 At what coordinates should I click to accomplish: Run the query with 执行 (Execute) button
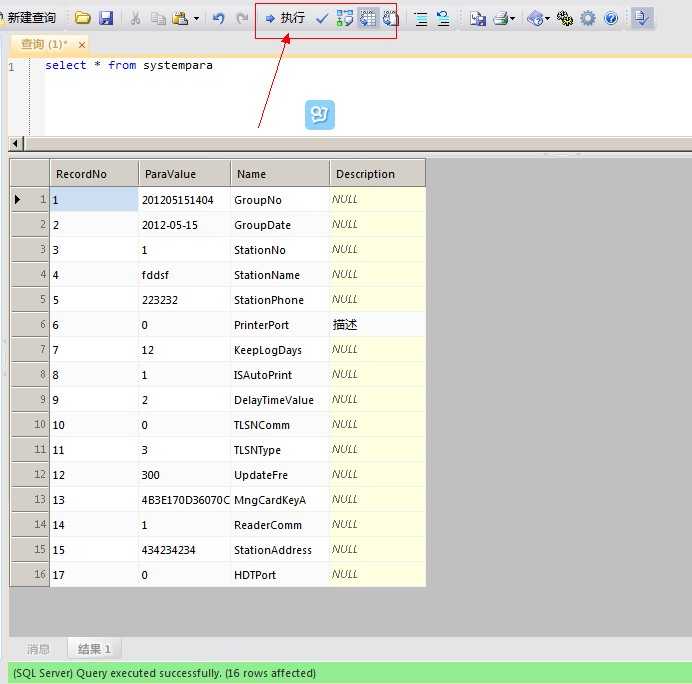pyautogui.click(x=285, y=18)
